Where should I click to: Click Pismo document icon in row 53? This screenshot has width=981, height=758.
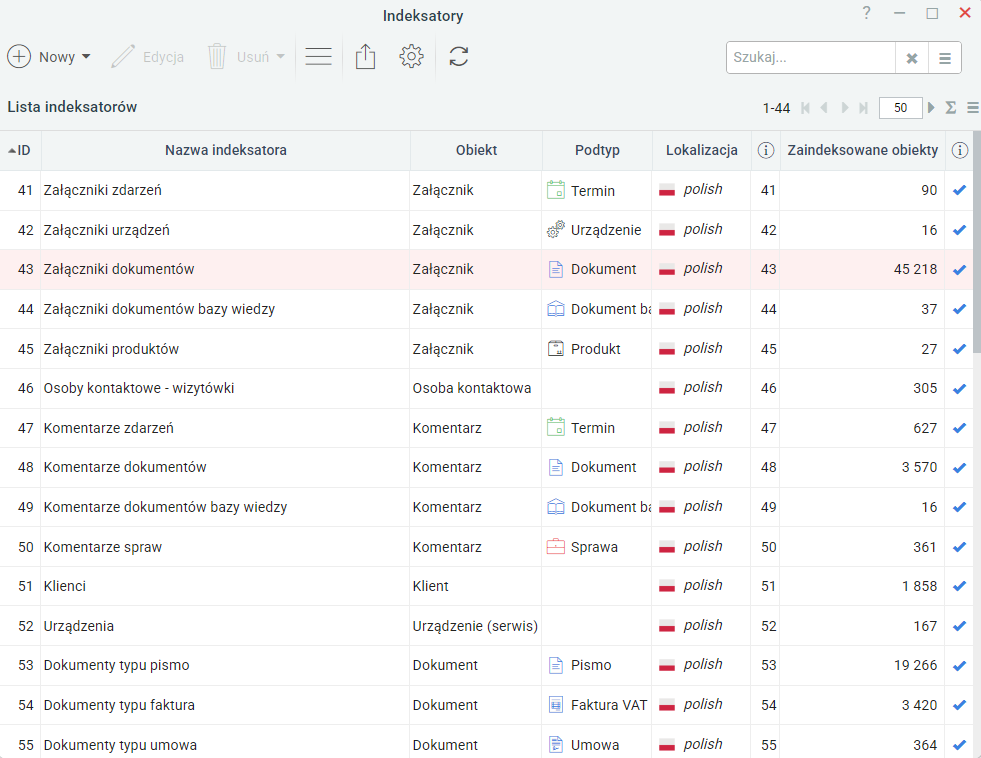[556, 665]
